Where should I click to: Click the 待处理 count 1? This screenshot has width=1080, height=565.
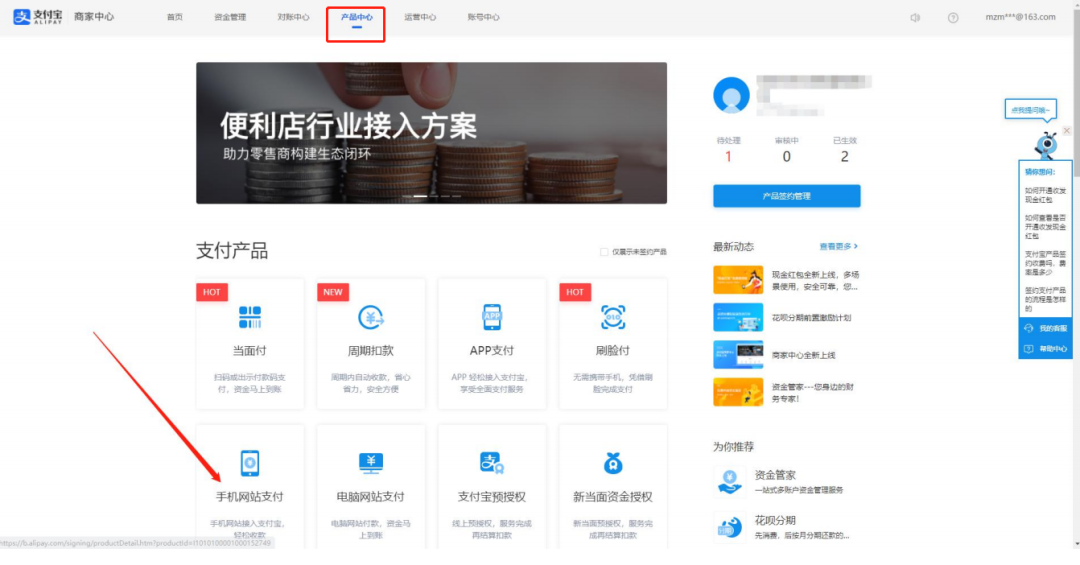pyautogui.click(x=728, y=156)
